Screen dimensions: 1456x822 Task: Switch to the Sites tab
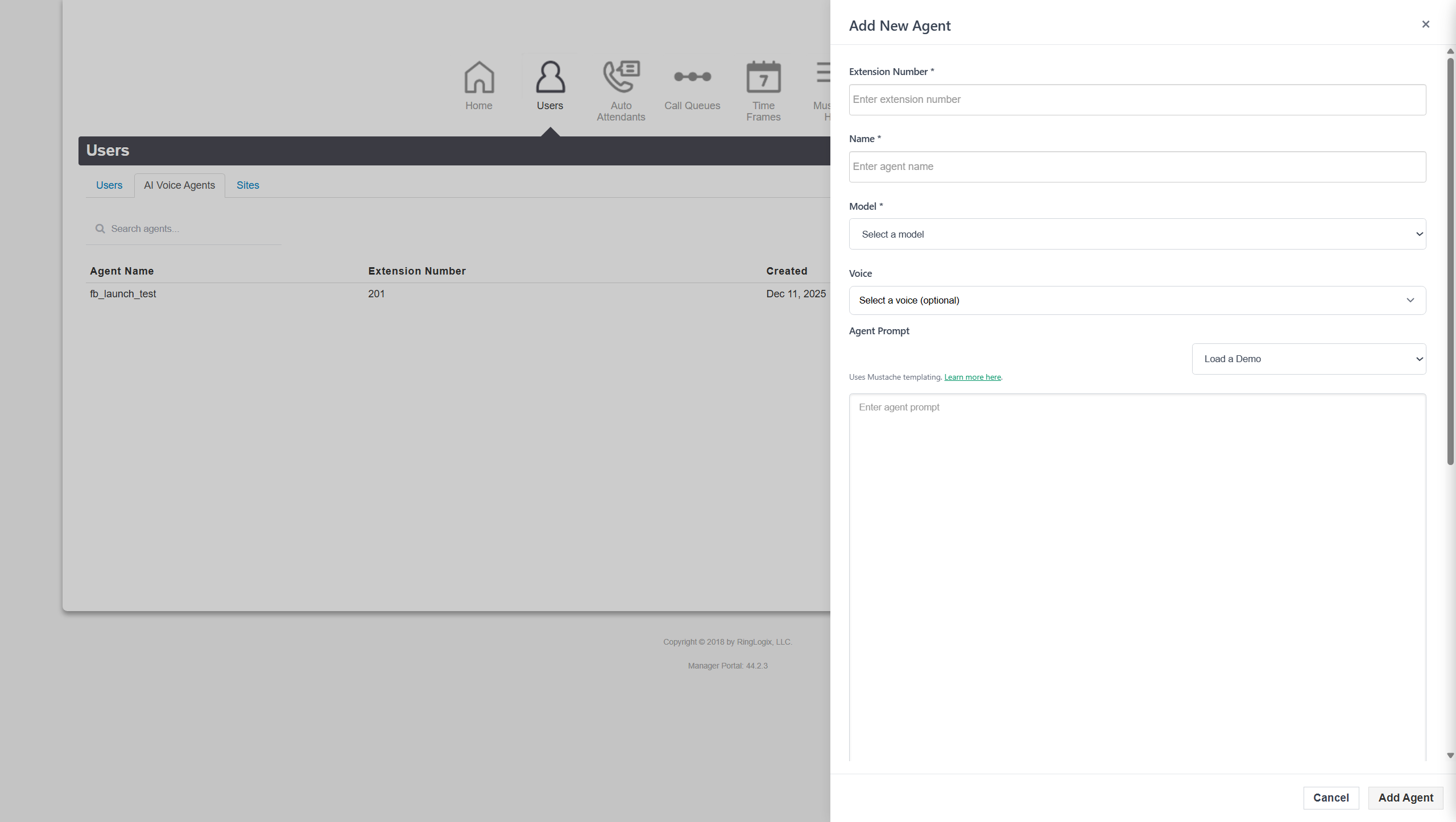click(248, 185)
